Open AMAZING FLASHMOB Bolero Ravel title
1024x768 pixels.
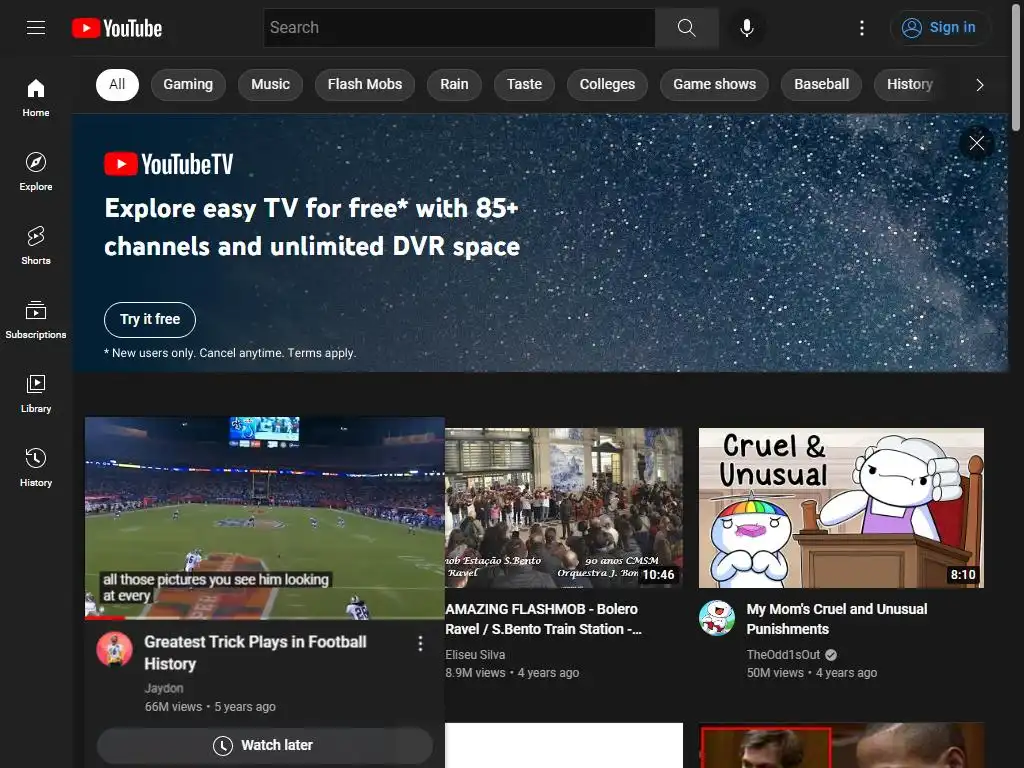coord(543,618)
